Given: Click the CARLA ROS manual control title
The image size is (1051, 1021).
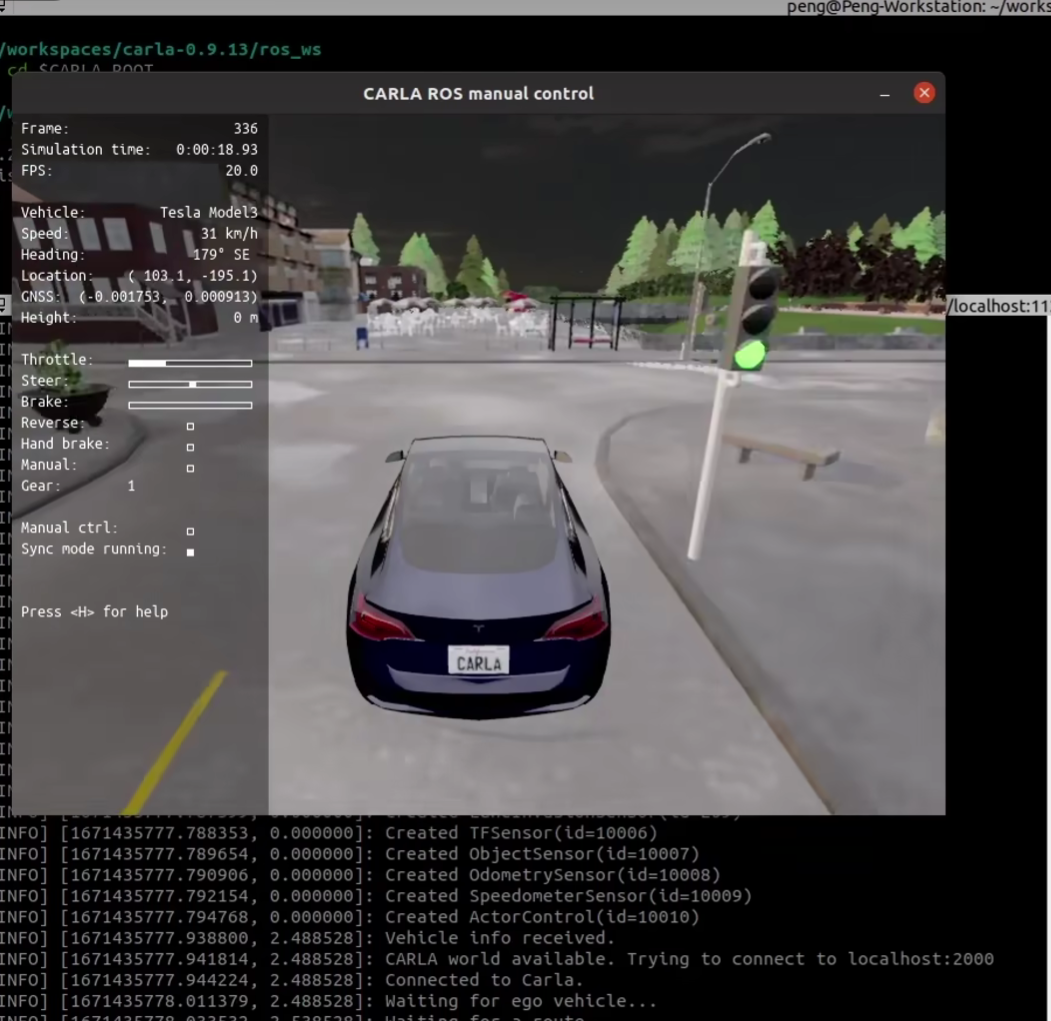Looking at the screenshot, I should [479, 94].
